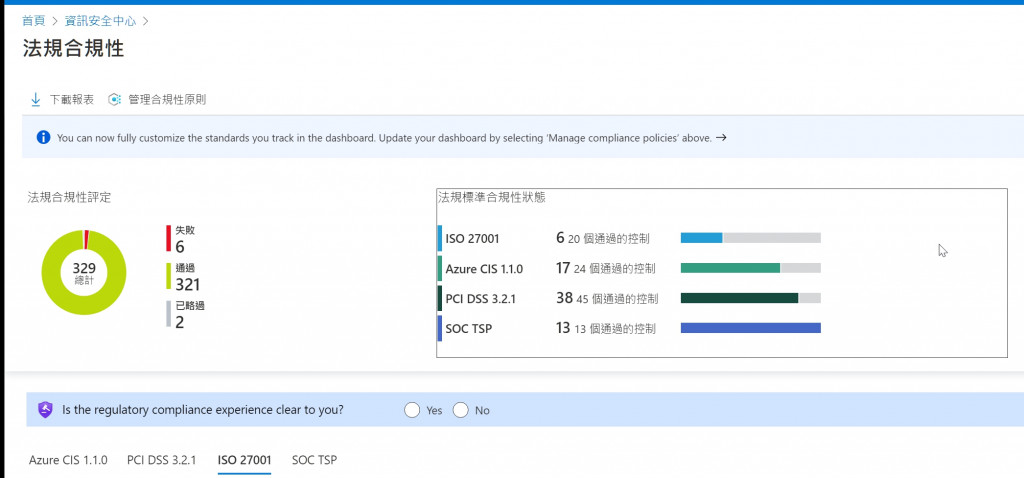Click the 45 個通過的控制 text for PCI DSS

[x=617, y=299]
